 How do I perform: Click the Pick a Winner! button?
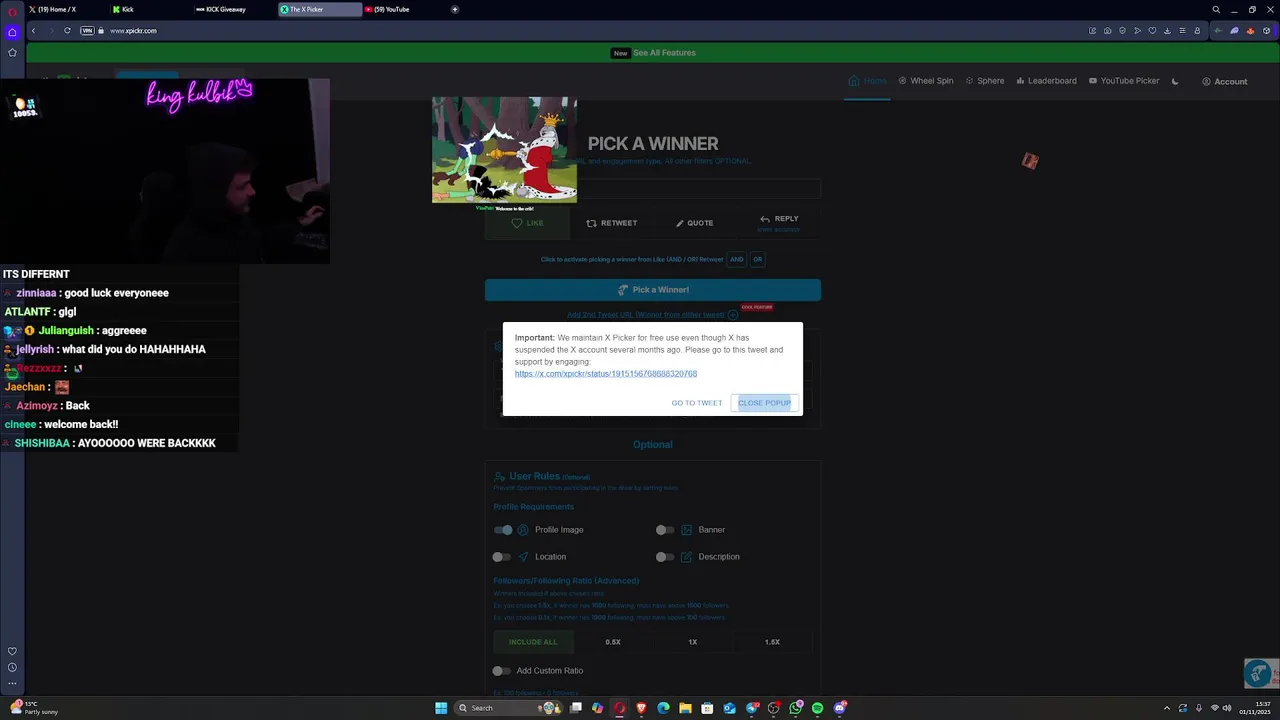point(653,290)
